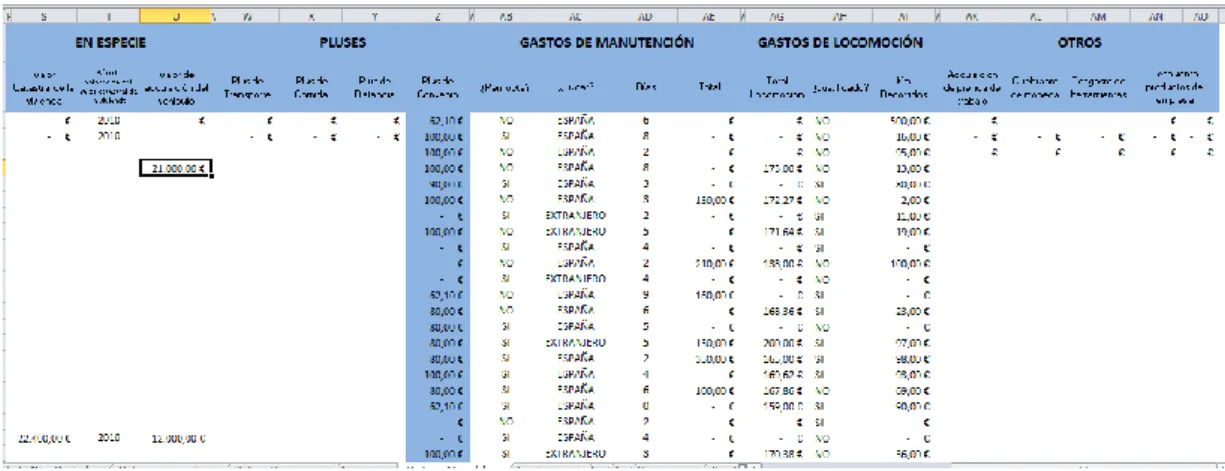Select column Y header
Image resolution: width=1225 pixels, height=471 pixels.
coord(376,17)
